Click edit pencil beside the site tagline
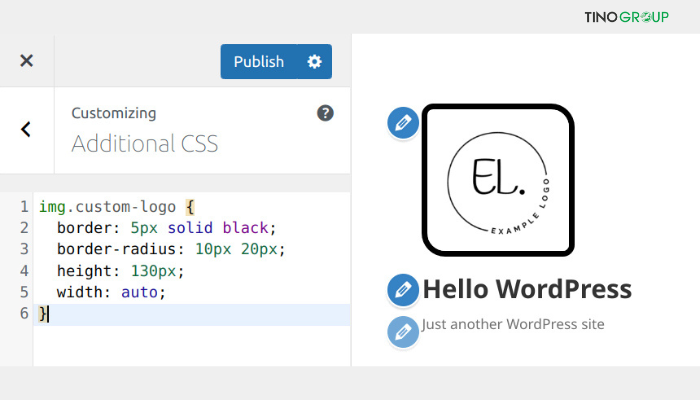700x400 pixels. tap(403, 332)
